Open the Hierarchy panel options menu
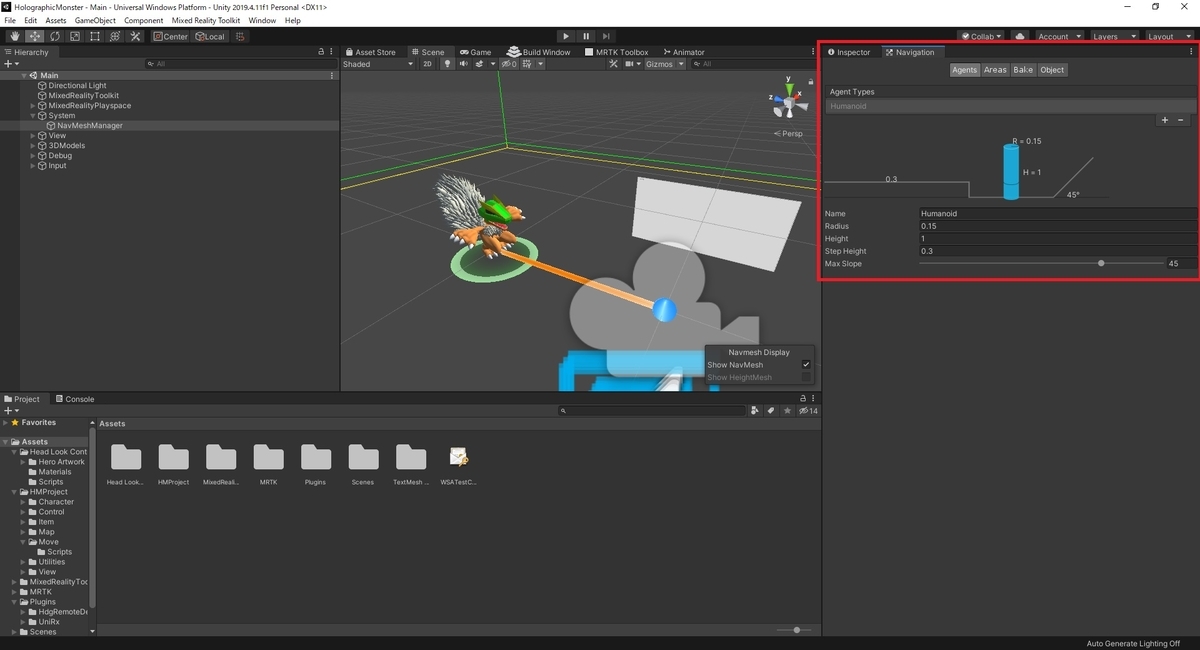The image size is (1200, 650). coord(332,52)
